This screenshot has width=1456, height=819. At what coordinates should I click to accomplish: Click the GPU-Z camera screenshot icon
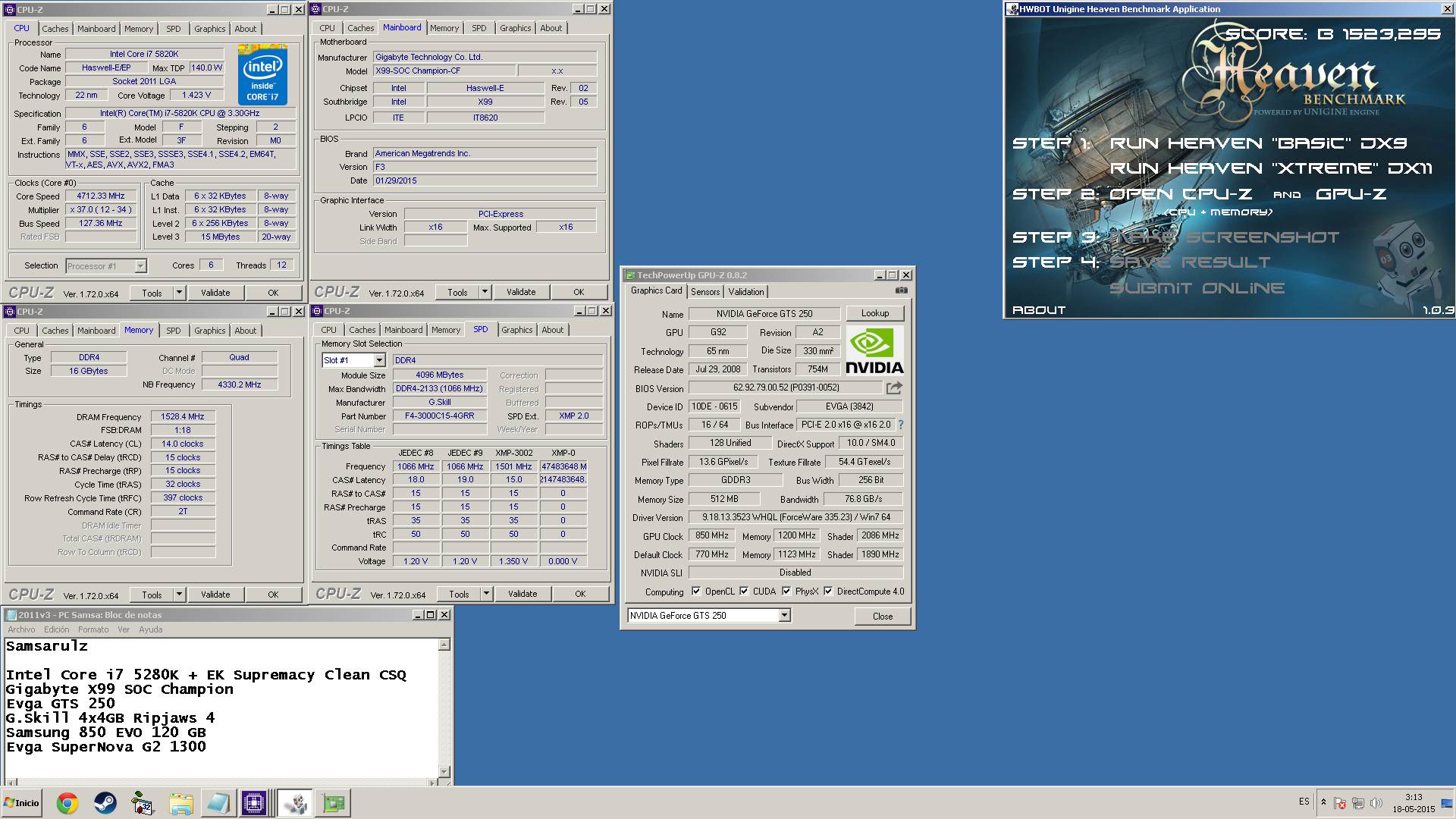point(901,290)
